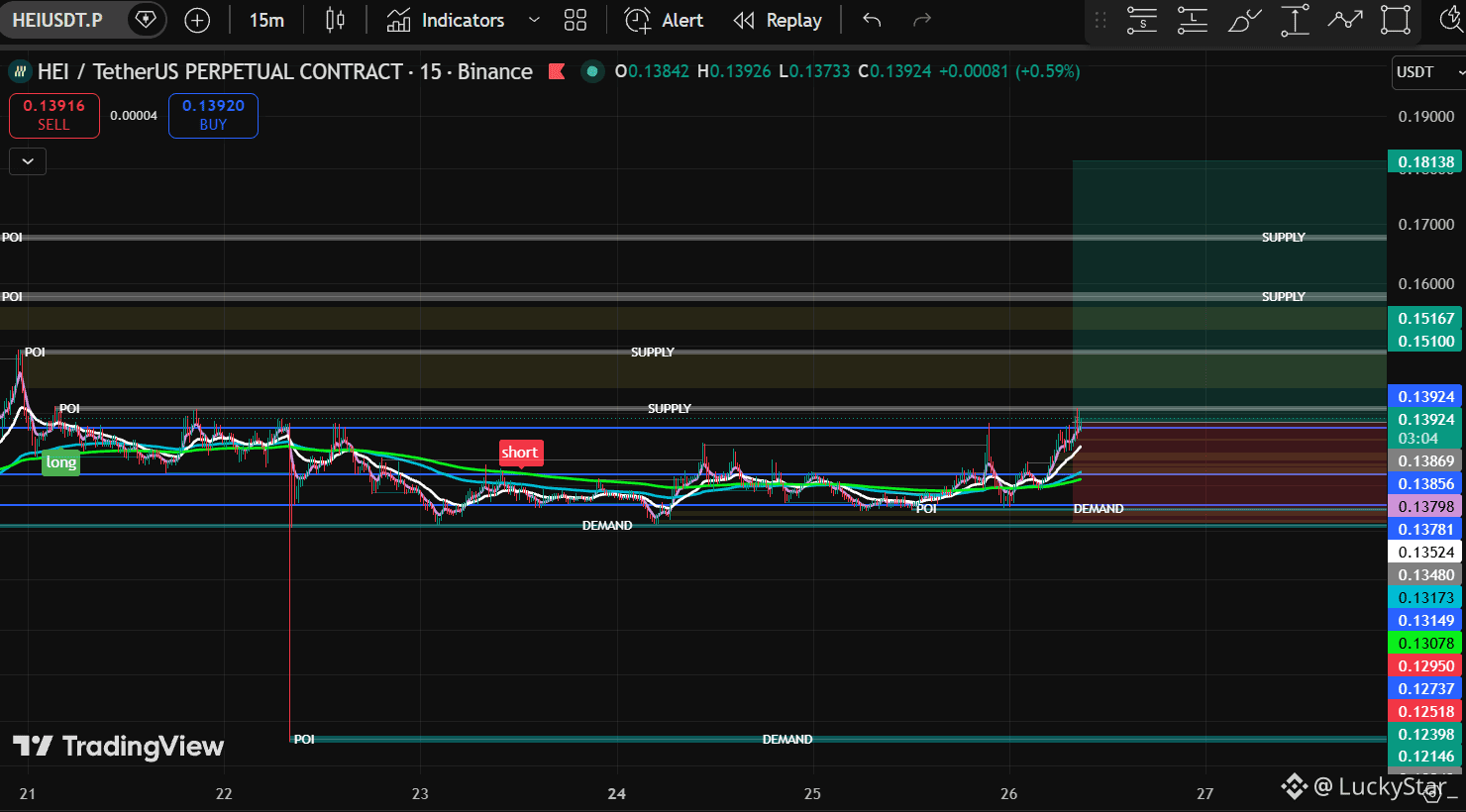Screen dimensions: 1466x812
Task: Add a compare symbol with plus icon
Action: pyautogui.click(x=197, y=20)
